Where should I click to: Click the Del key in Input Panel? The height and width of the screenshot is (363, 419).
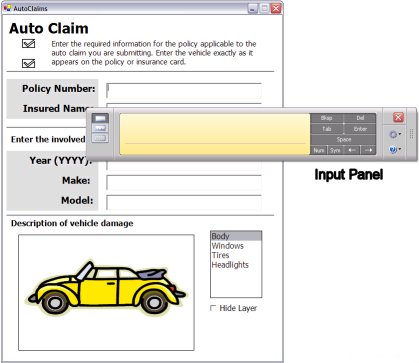tap(360, 118)
